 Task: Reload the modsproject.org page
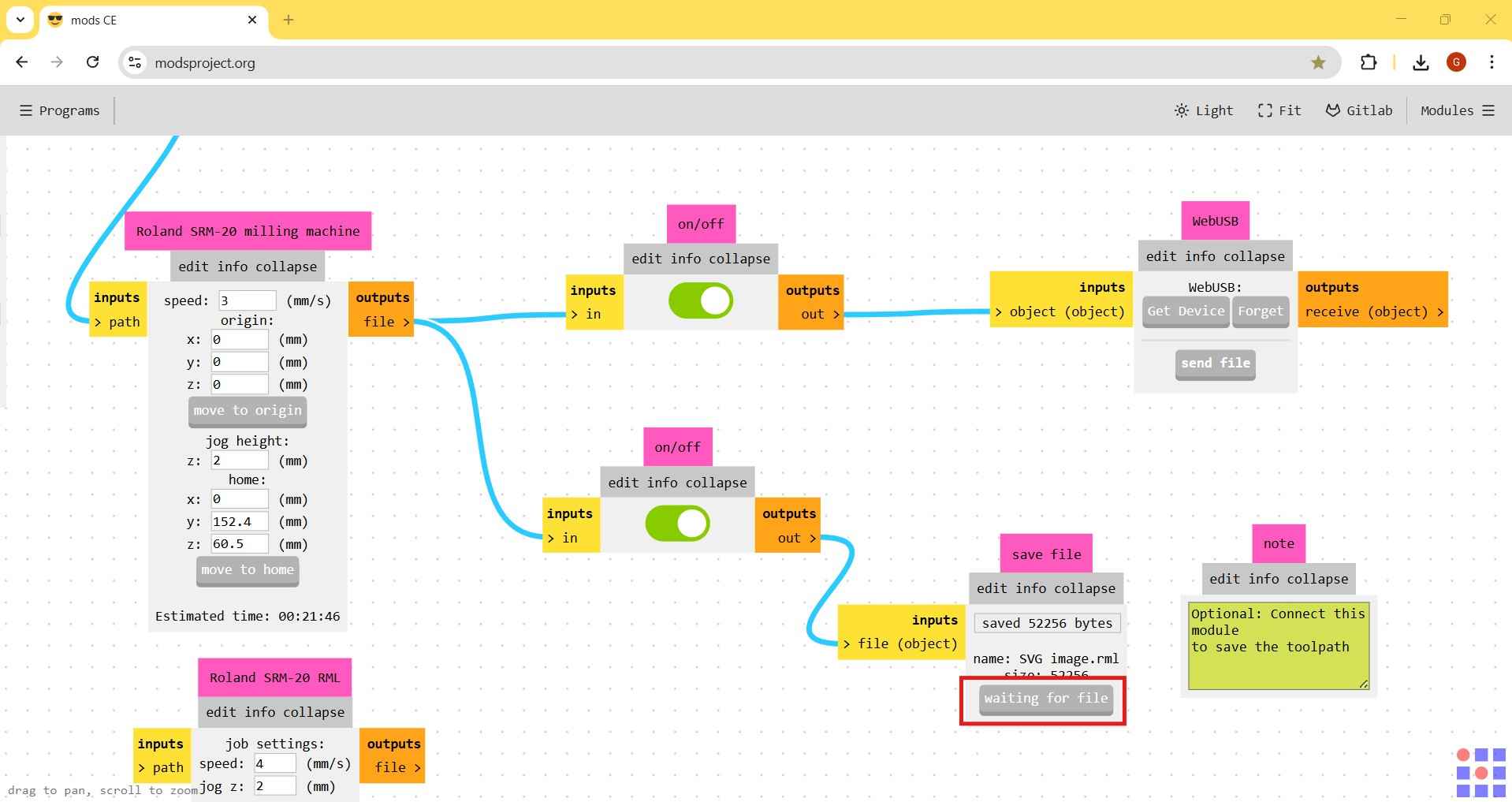click(x=92, y=62)
